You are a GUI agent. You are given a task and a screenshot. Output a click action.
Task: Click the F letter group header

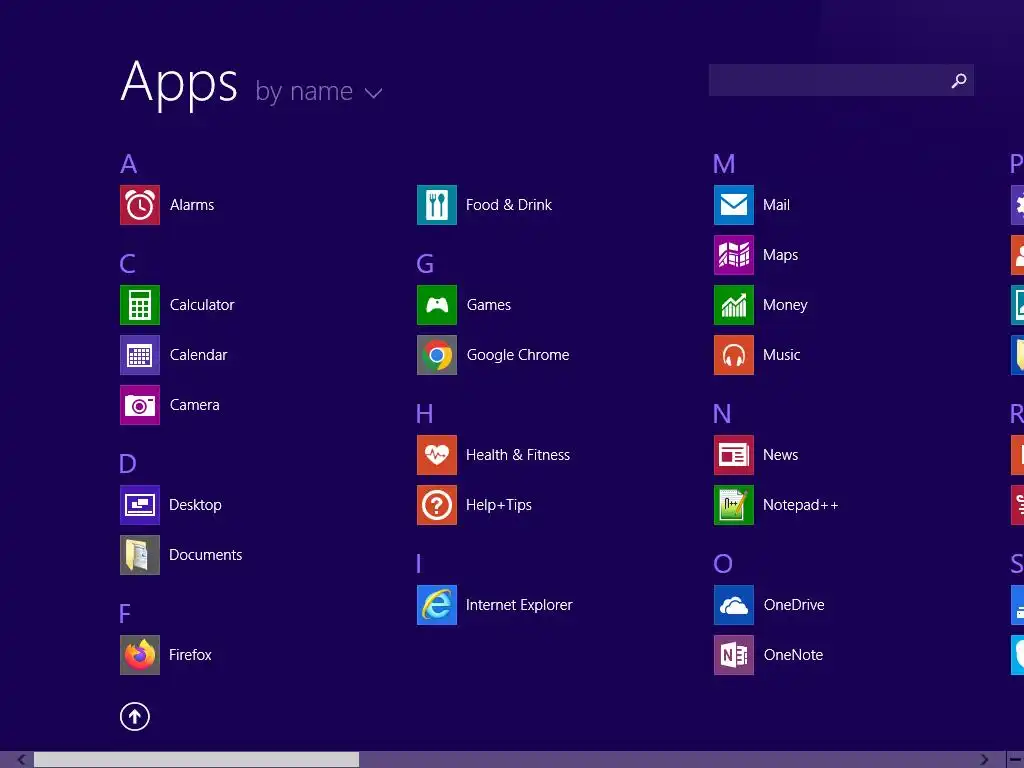point(125,614)
